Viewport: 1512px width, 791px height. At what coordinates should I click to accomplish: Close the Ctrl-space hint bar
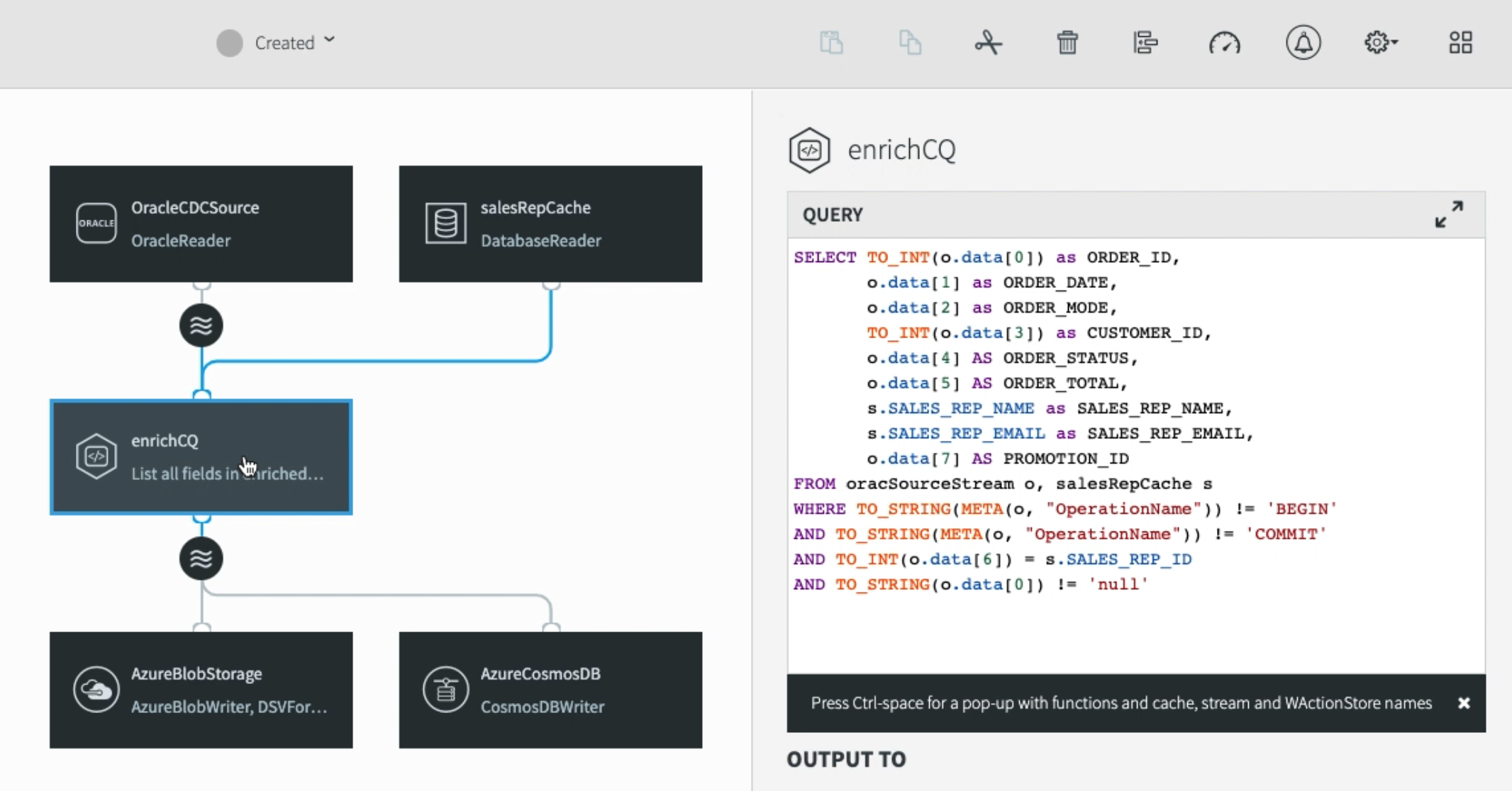click(1464, 703)
